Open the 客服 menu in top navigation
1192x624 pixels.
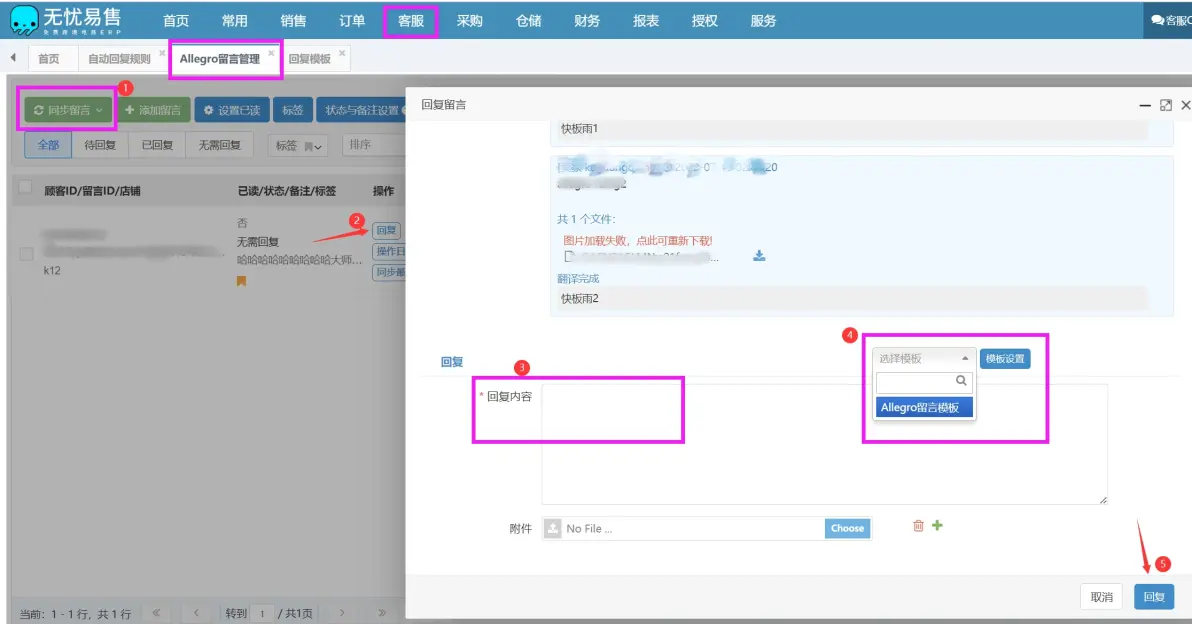(x=411, y=21)
